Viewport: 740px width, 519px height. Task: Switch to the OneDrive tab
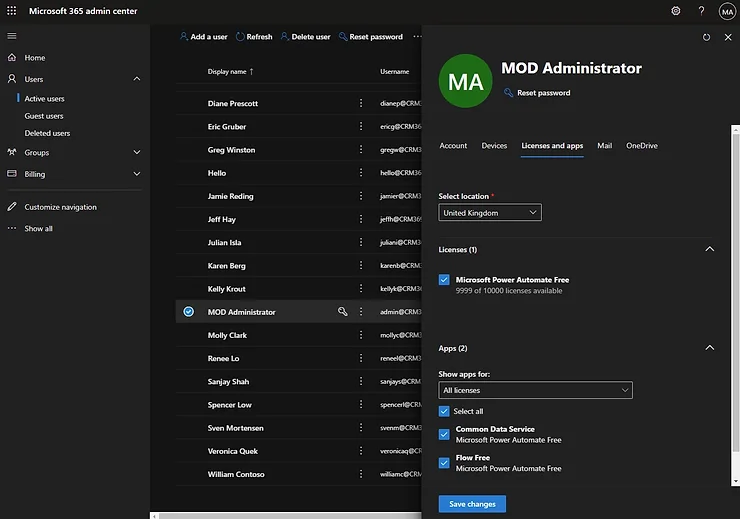pyautogui.click(x=642, y=146)
